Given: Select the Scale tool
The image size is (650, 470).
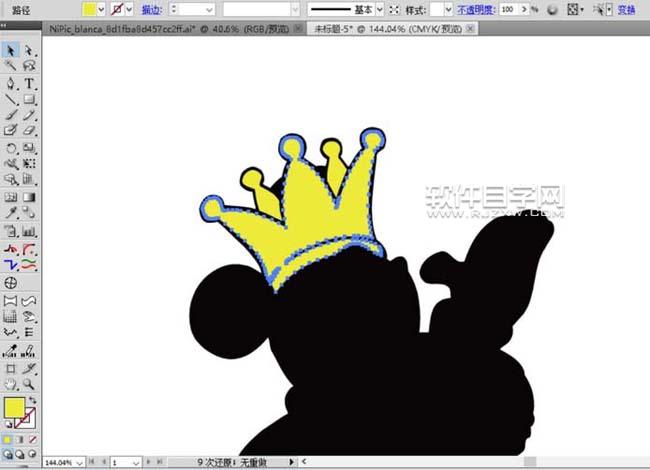Looking at the screenshot, I should point(29,148).
